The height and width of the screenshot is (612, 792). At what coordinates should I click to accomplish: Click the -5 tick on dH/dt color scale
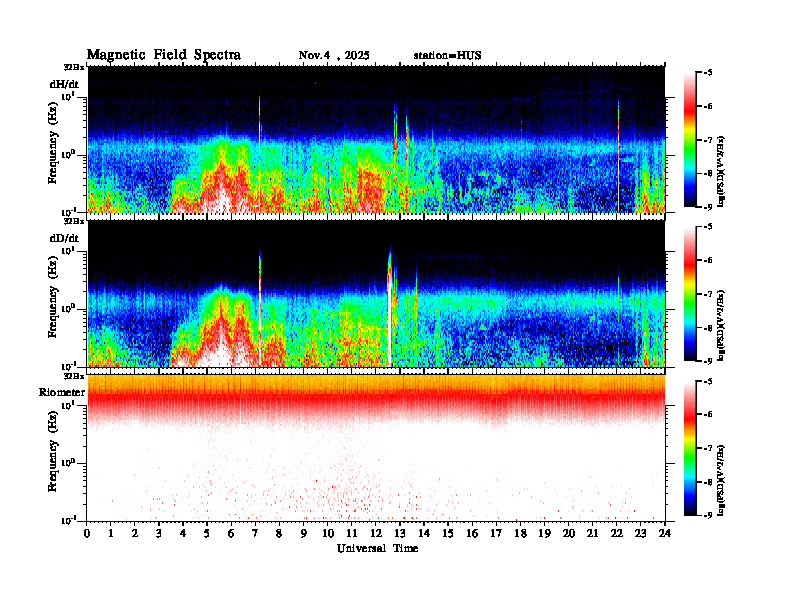coord(708,73)
